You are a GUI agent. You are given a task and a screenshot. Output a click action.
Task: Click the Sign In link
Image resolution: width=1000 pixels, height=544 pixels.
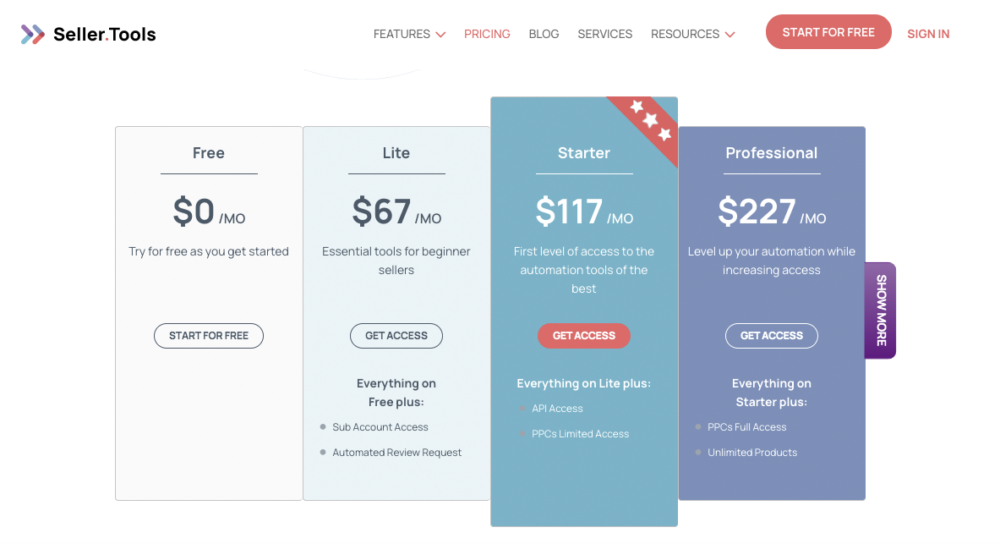928,34
